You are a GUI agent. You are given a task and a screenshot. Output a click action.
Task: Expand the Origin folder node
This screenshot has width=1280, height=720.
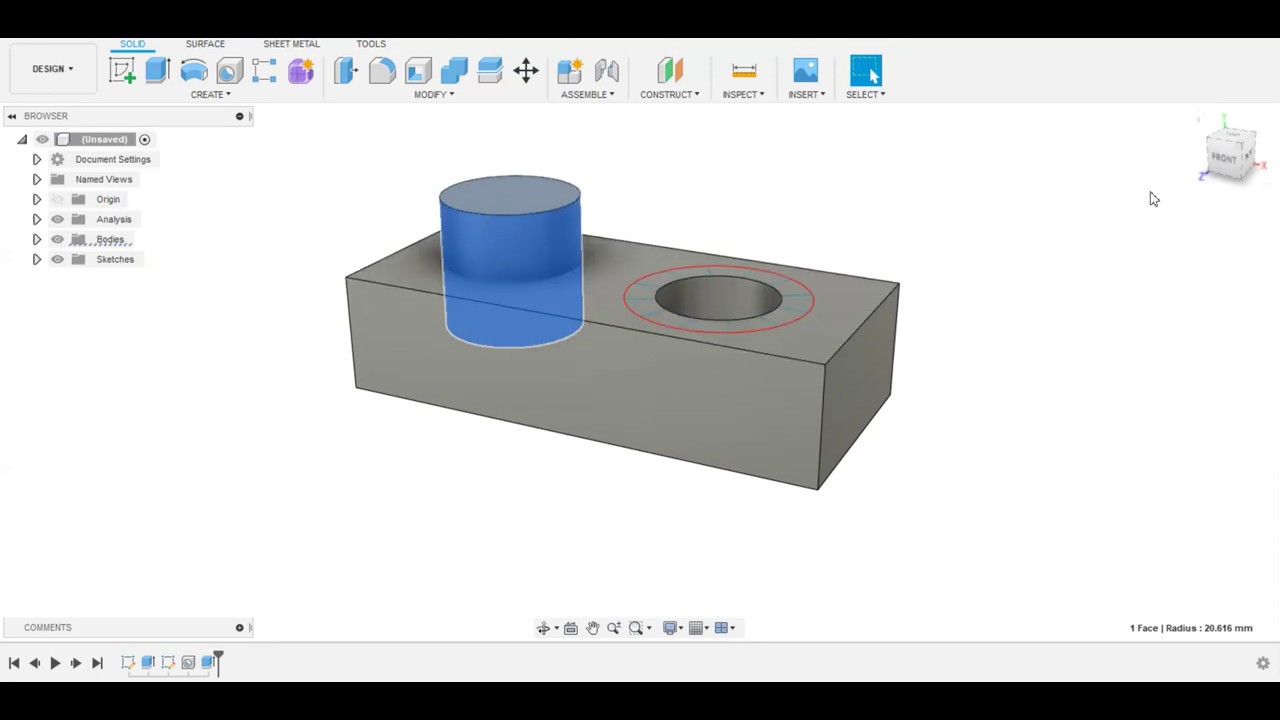(37, 199)
